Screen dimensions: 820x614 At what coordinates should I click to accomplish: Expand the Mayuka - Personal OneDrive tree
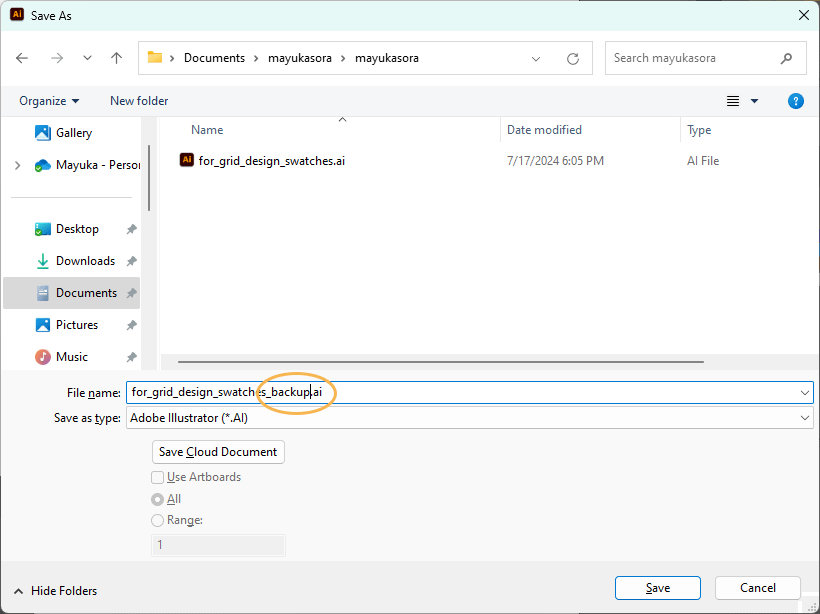(x=17, y=165)
